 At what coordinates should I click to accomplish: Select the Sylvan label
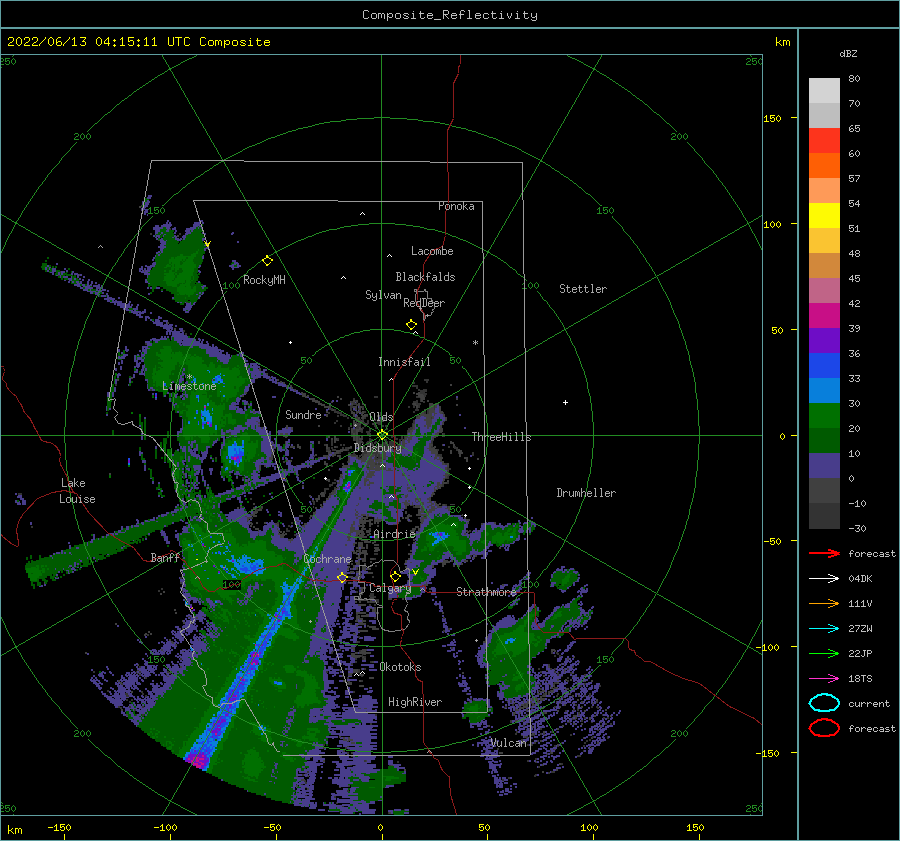pos(383,295)
